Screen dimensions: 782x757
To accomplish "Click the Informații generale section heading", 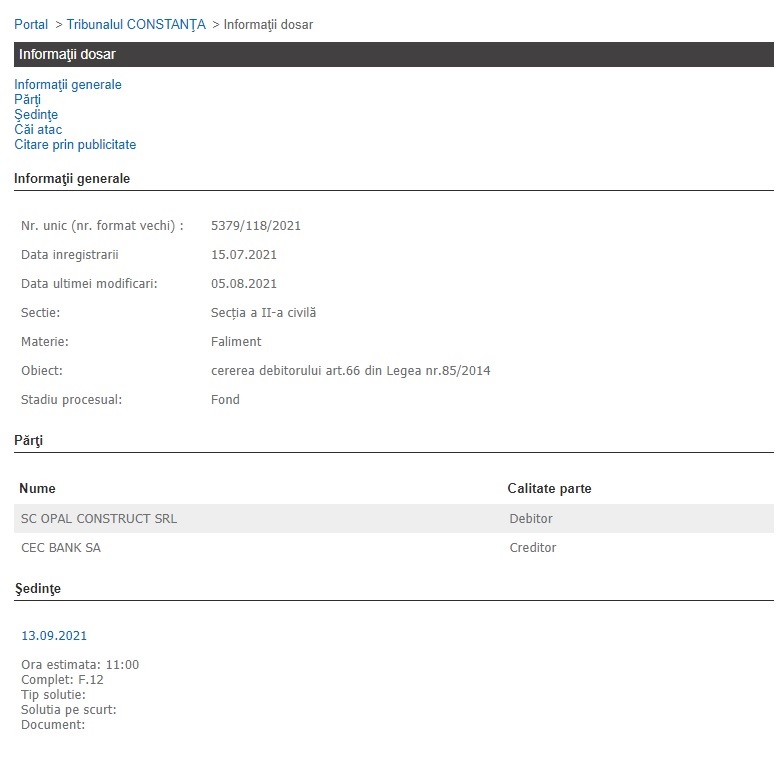I will (72, 179).
